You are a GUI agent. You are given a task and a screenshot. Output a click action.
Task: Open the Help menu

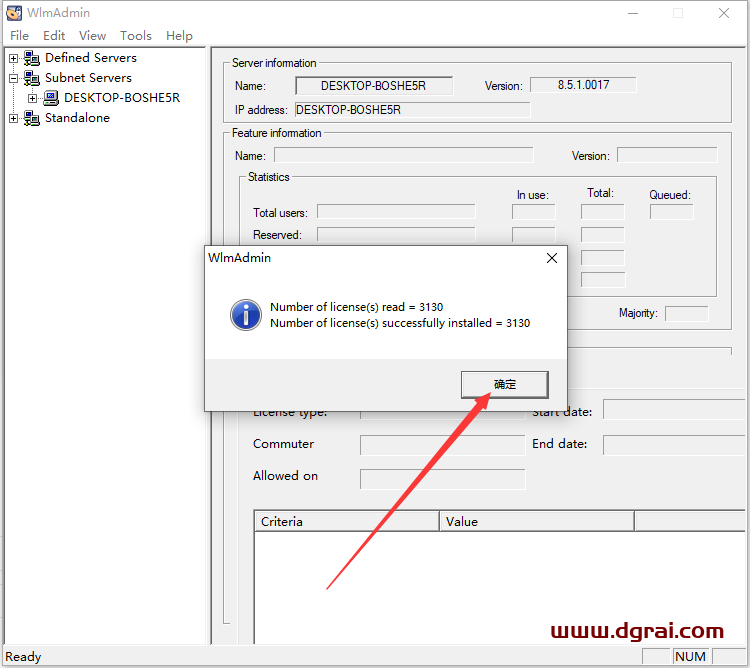pyautogui.click(x=179, y=36)
